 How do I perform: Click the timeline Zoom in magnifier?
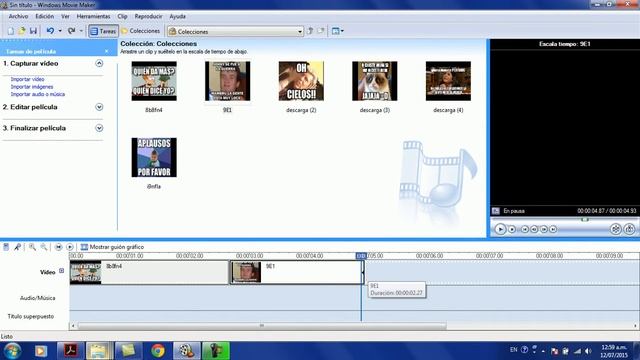(x=32, y=247)
